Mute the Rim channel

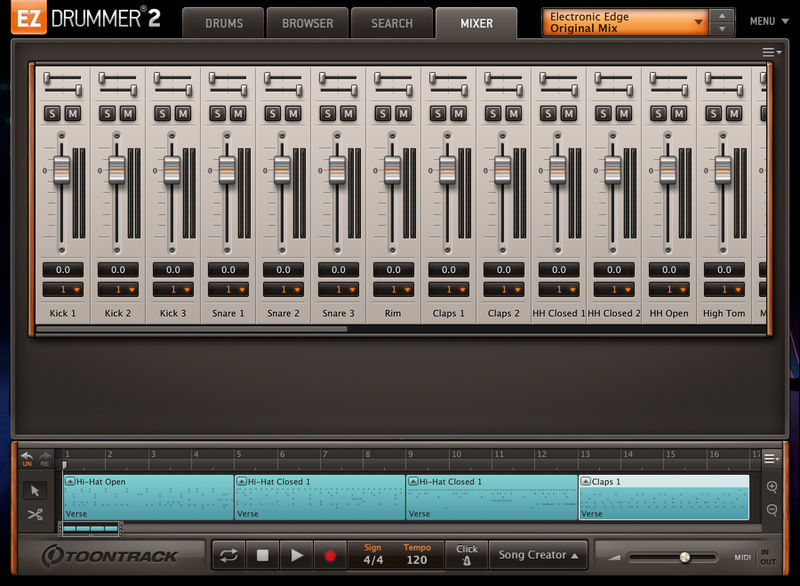(404, 114)
